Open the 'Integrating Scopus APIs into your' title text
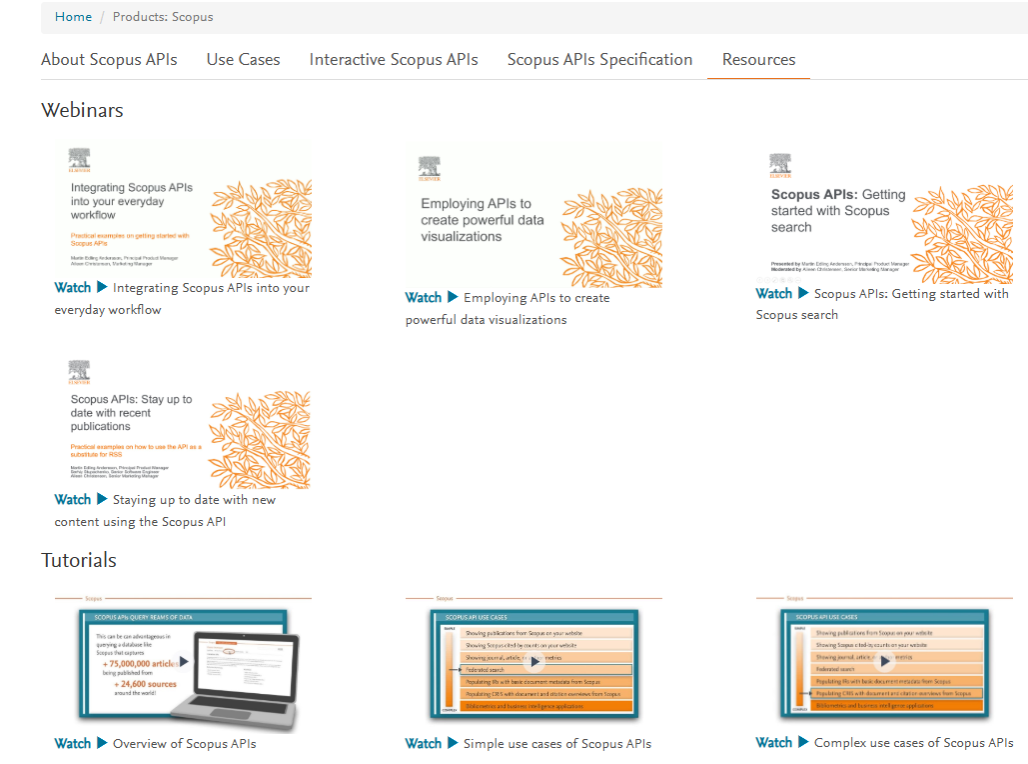Screen dimensions: 1028x764 pos(211,288)
